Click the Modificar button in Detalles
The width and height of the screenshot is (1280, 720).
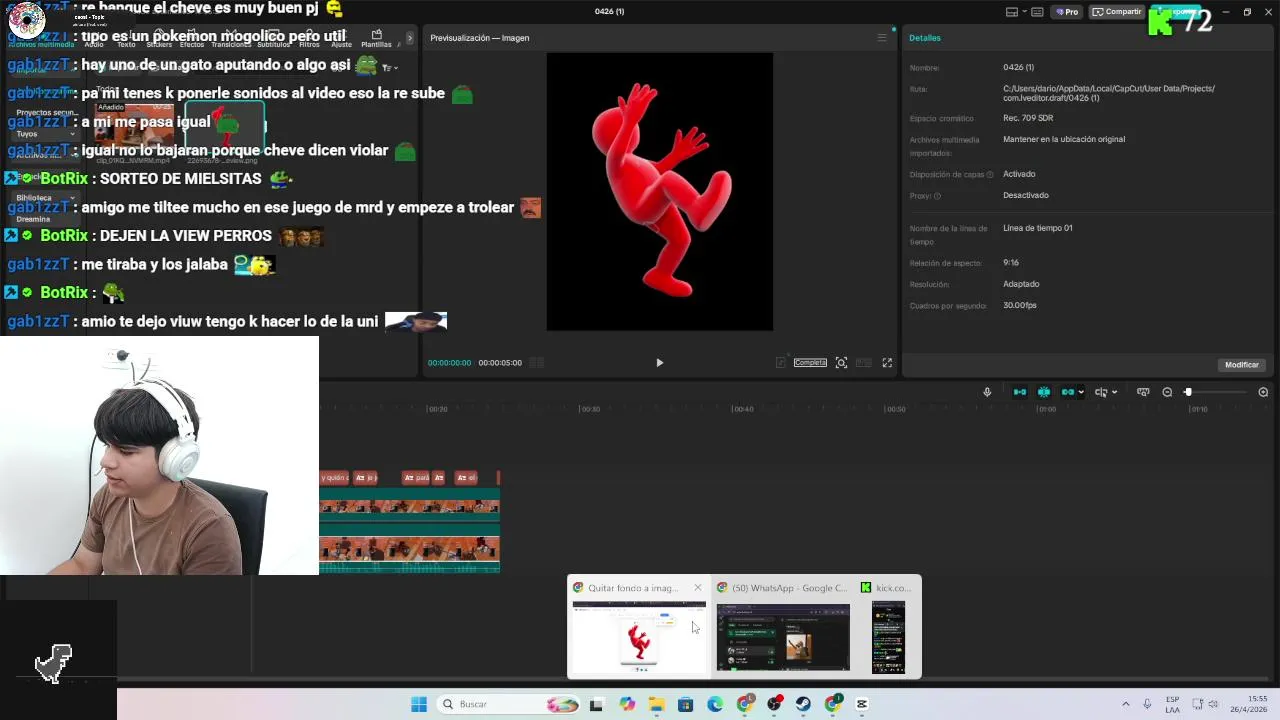coord(1242,365)
